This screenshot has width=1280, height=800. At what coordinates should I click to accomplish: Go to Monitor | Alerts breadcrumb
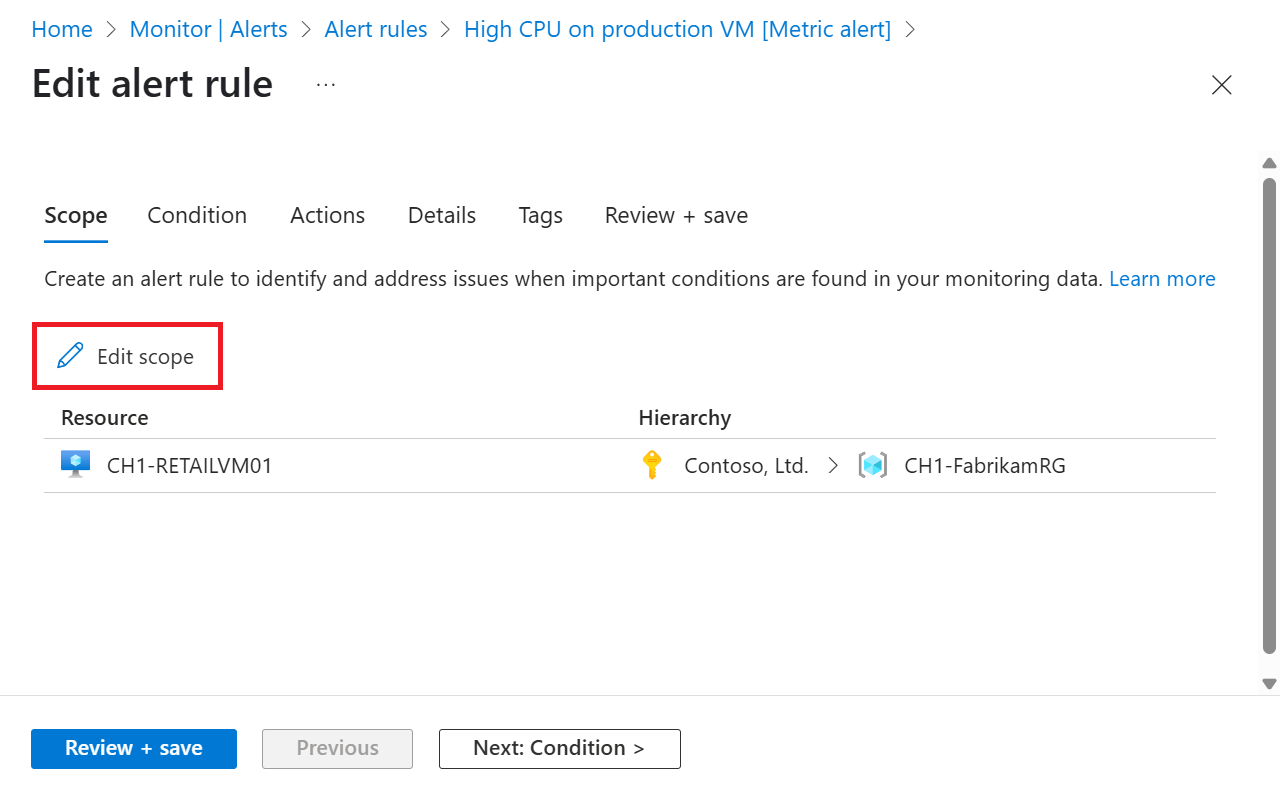click(208, 30)
